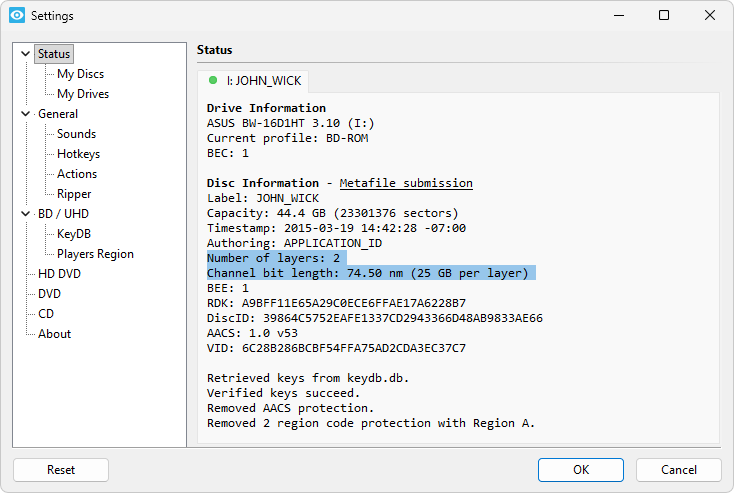Collapse the Status tree node
The image size is (734, 493).
tap(26, 54)
